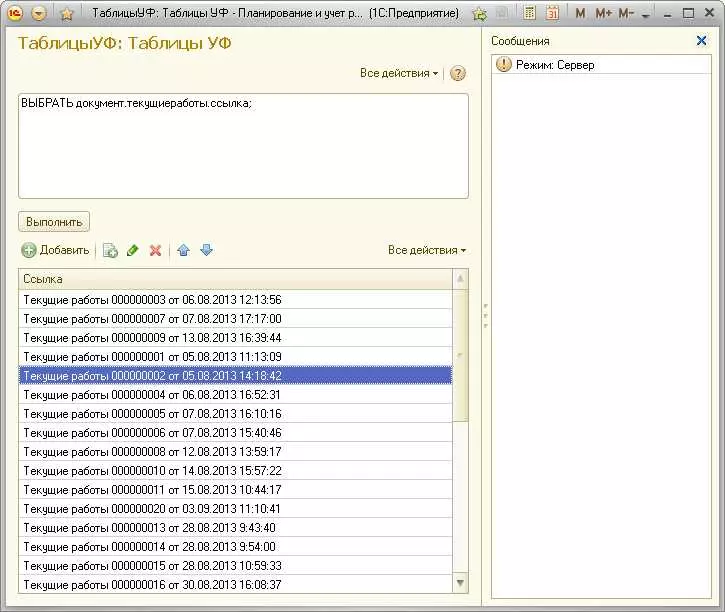Click the M memory button

click(580, 13)
